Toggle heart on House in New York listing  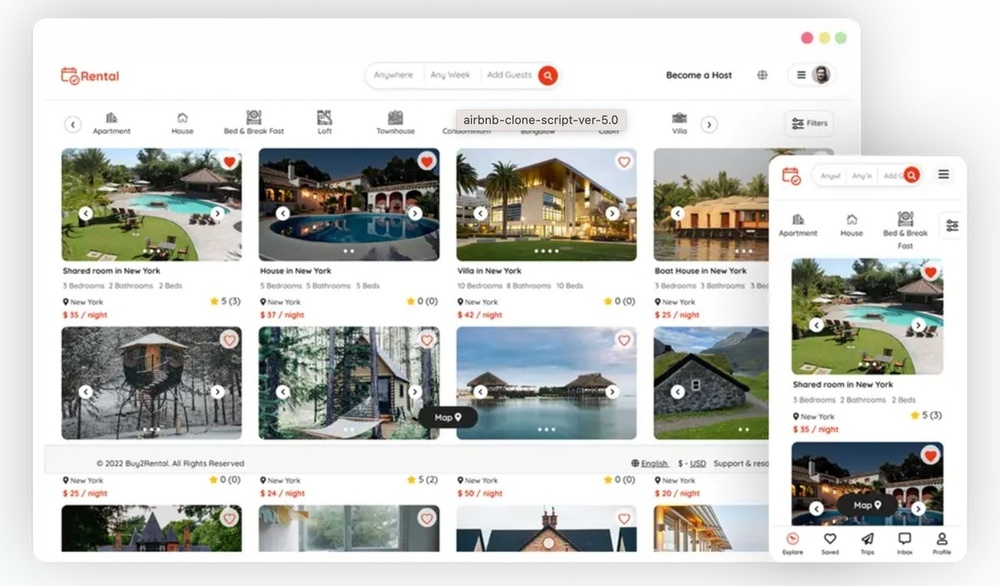tap(427, 162)
